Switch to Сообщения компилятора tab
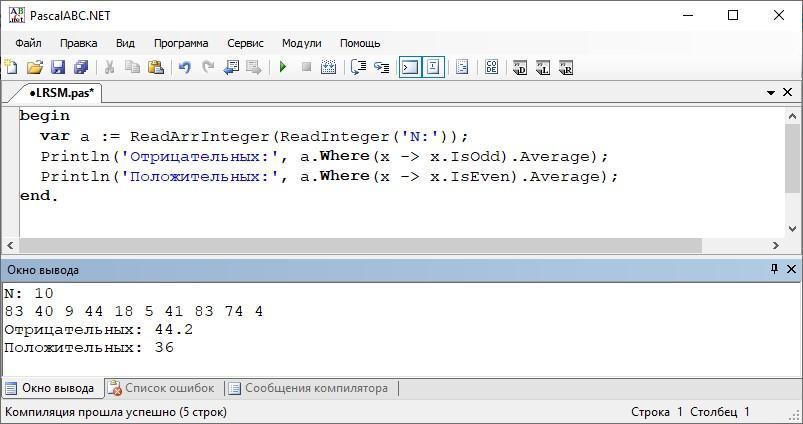The height and width of the screenshot is (424, 803). (309, 389)
